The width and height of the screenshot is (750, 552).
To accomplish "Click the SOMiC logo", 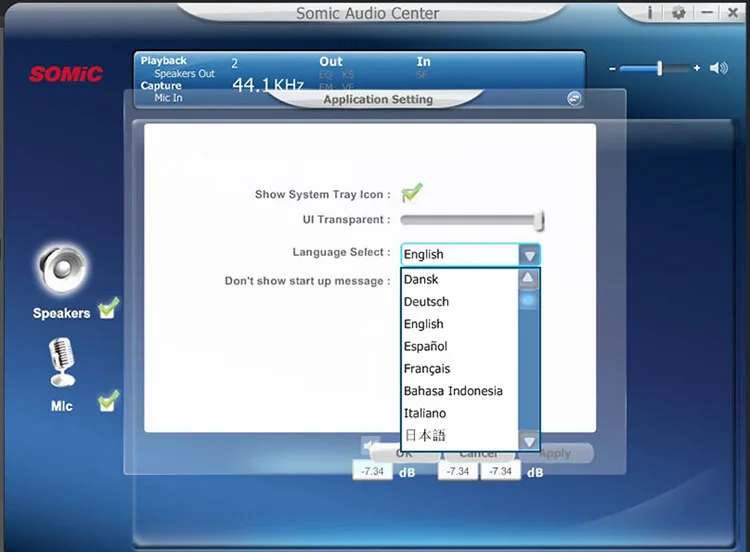I will (x=66, y=74).
